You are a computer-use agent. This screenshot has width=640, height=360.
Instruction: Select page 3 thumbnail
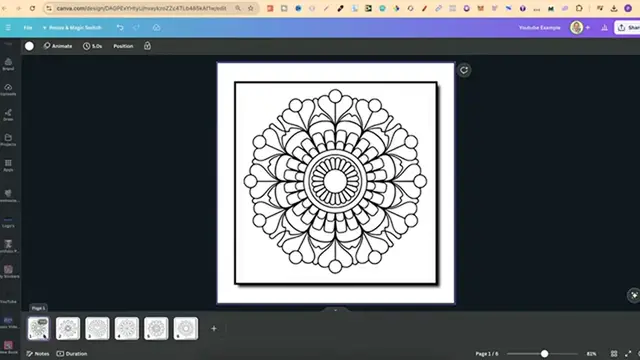tap(97, 328)
